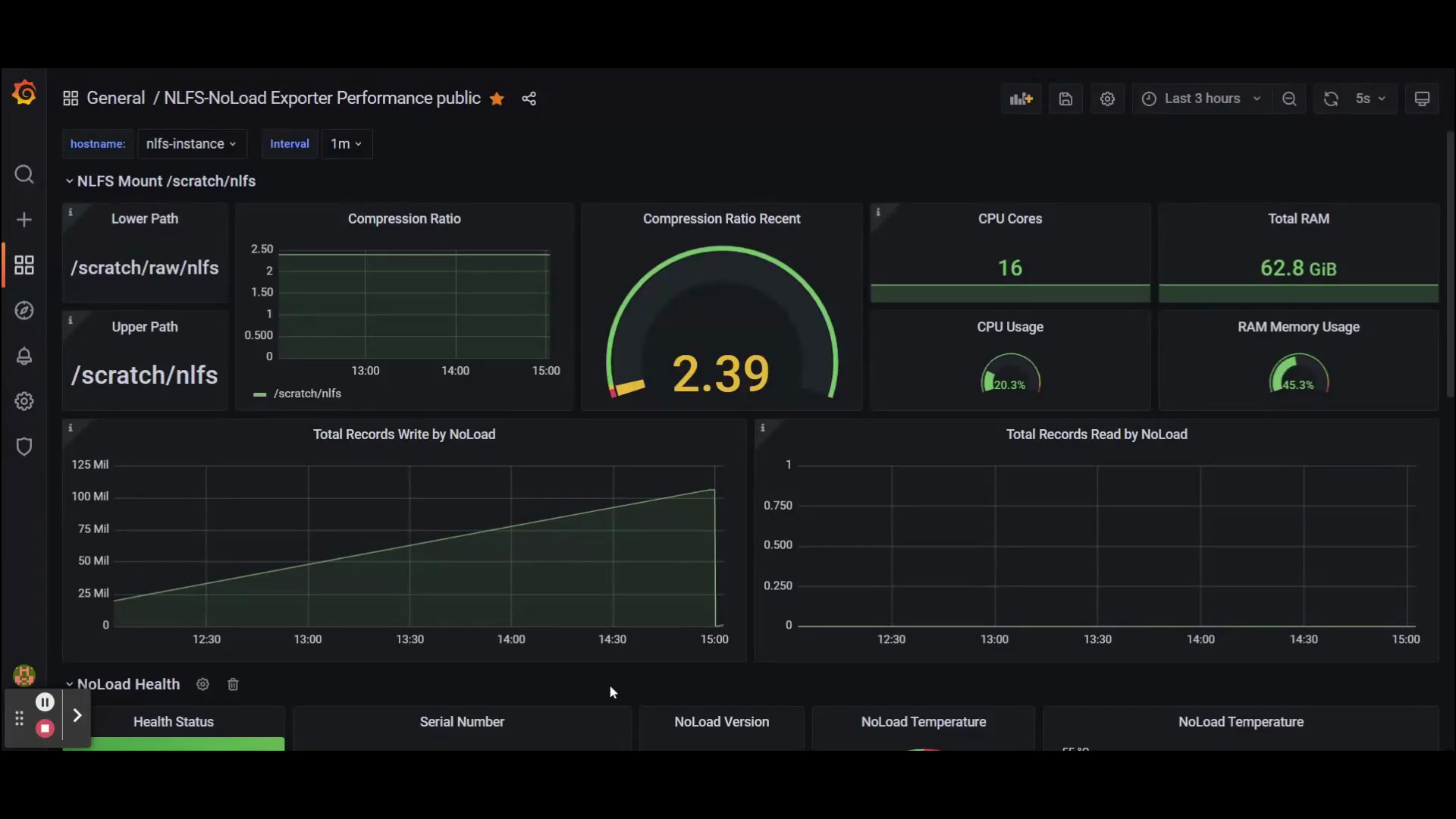This screenshot has width=1456, height=819.
Task: Click info icon on Total Records Write panel
Action: (71, 428)
